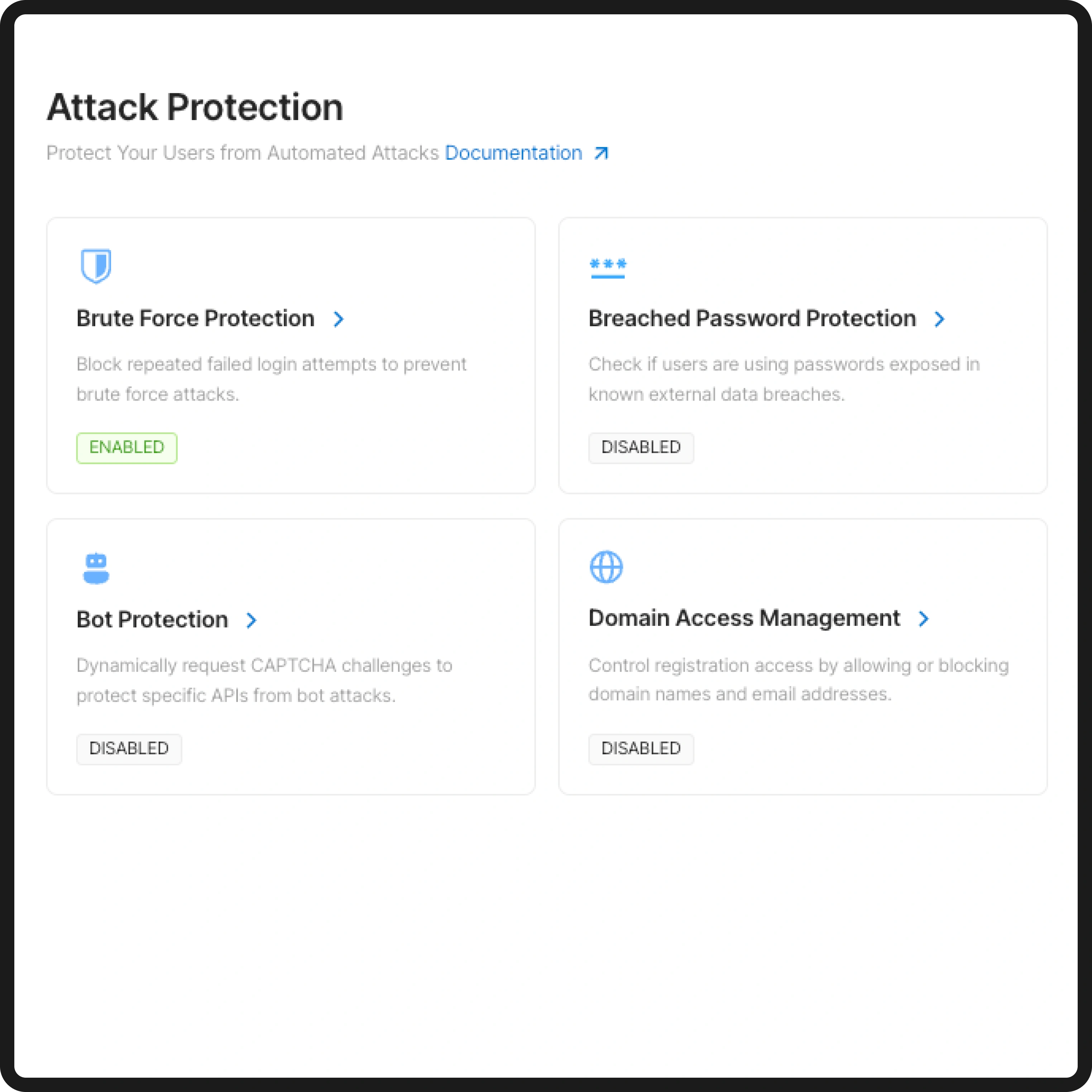
Task: Click the ENABLED badge on Brute Force Protection
Action: point(126,447)
